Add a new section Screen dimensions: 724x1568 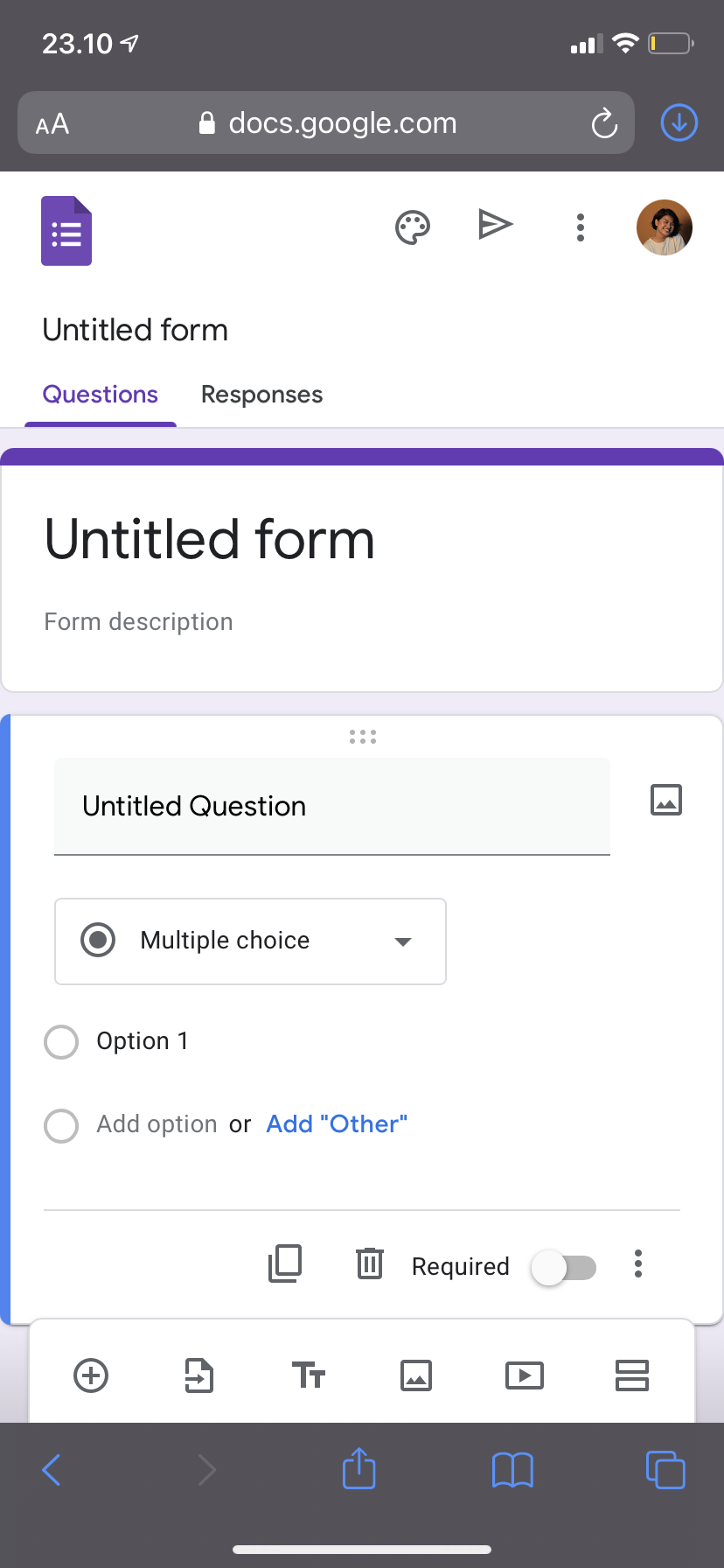click(631, 1375)
